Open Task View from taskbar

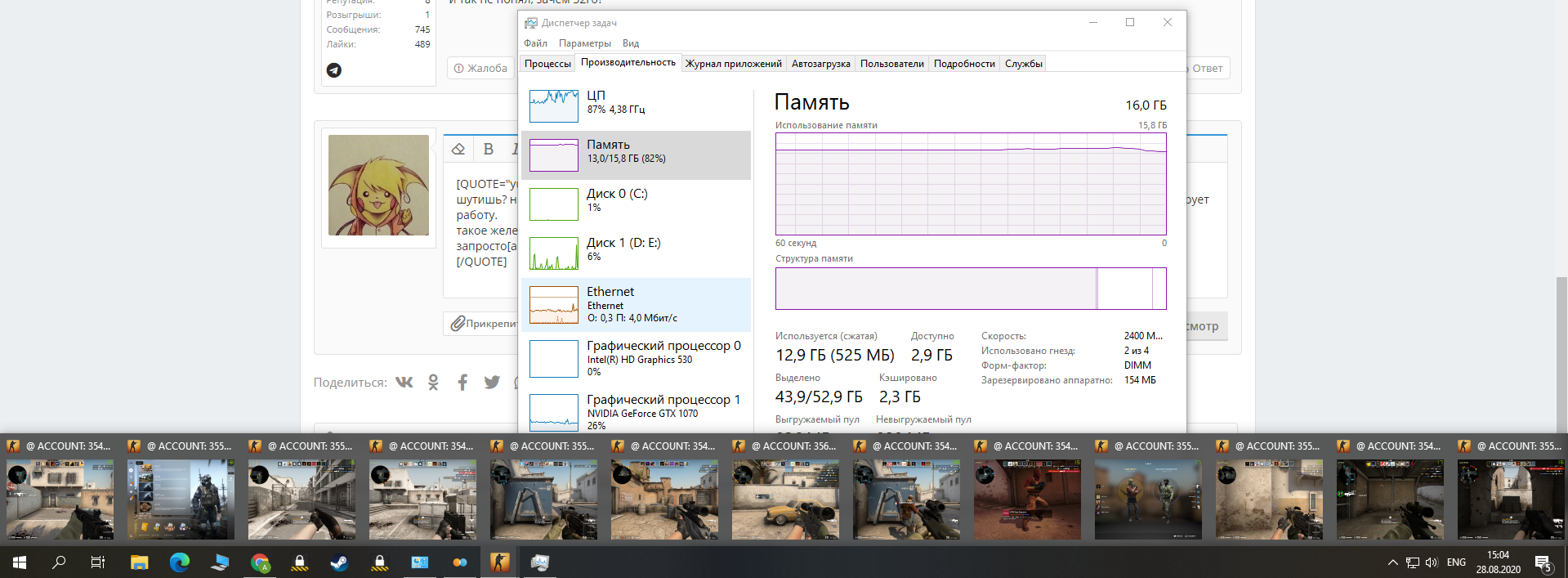coord(98,562)
